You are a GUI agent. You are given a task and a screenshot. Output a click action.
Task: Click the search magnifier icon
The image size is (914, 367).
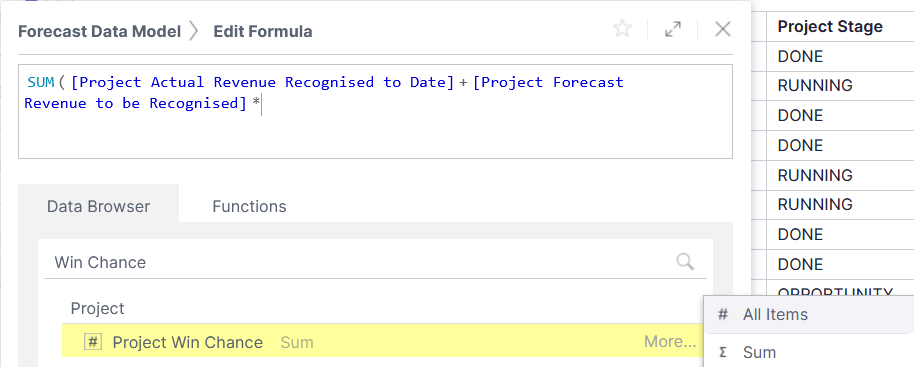686,262
